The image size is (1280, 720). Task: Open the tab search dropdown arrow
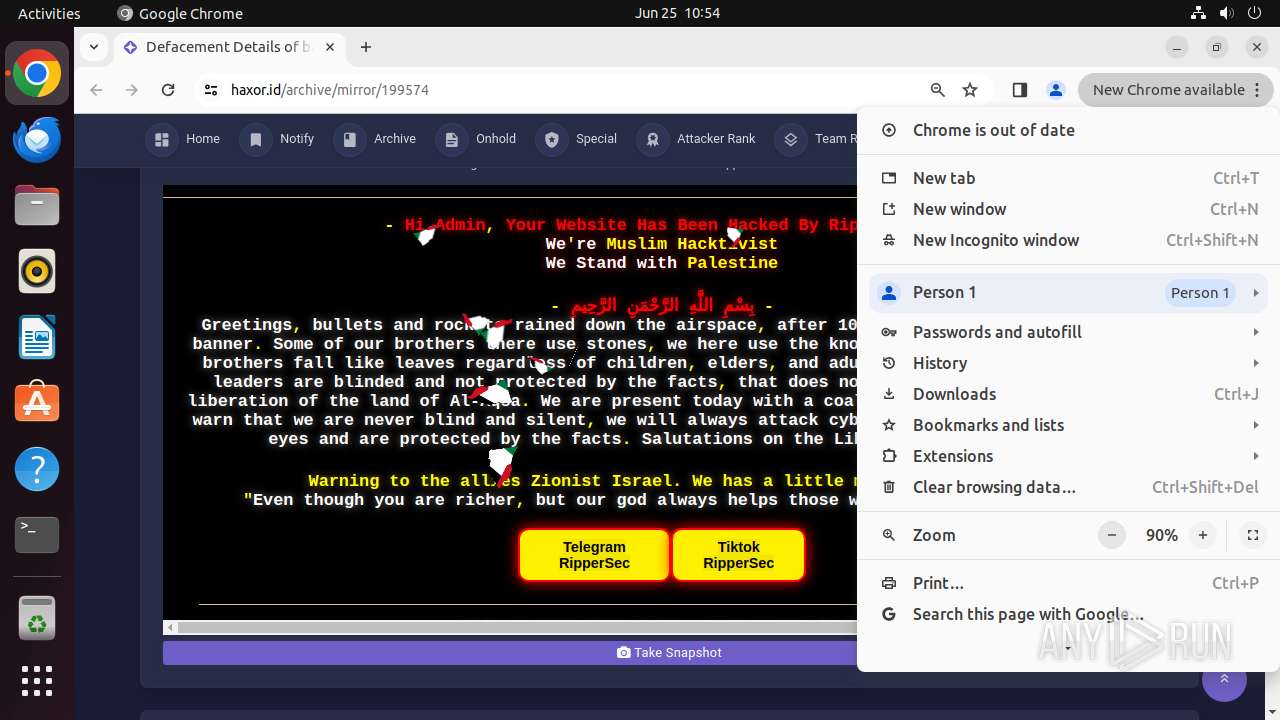click(93, 47)
